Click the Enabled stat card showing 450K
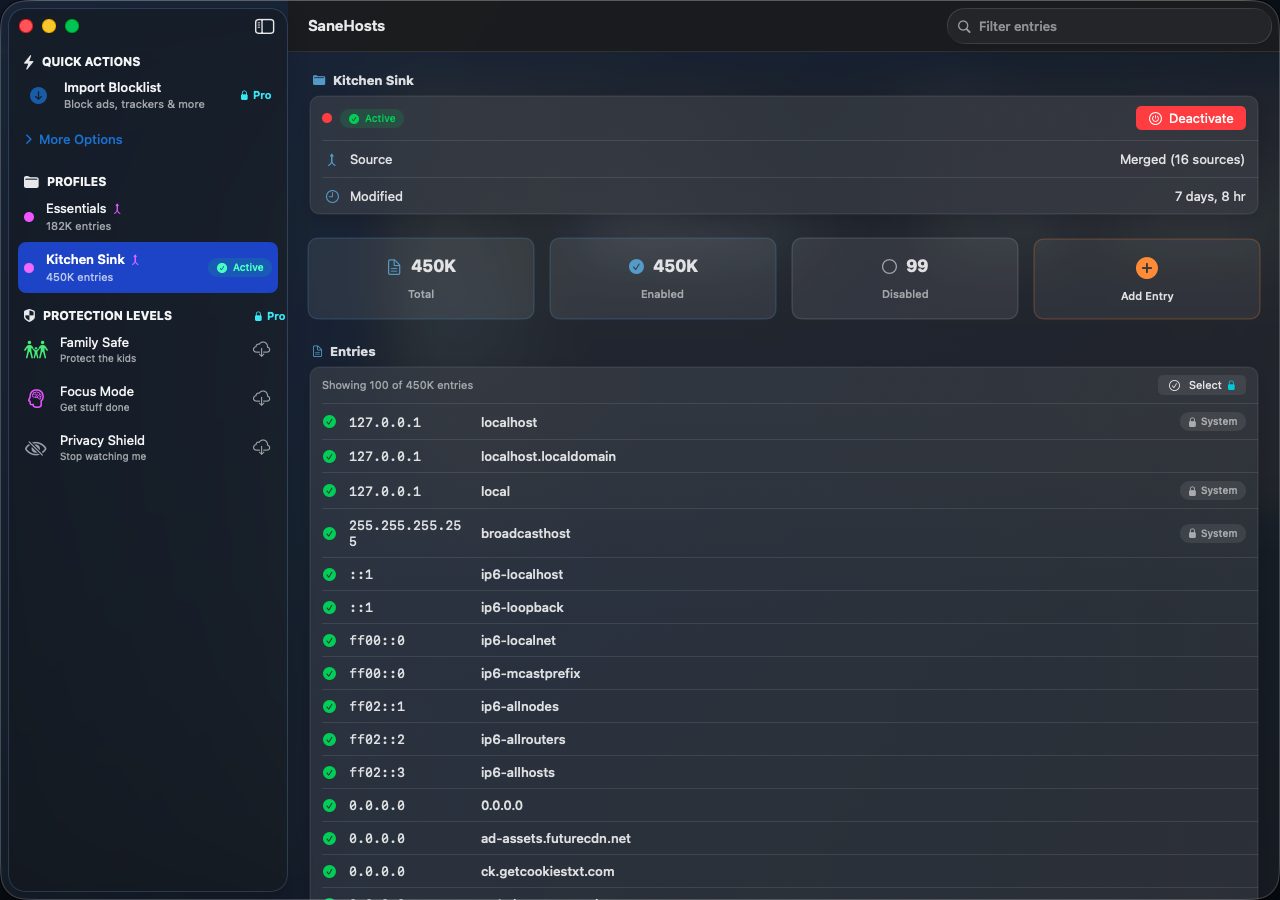The height and width of the screenshot is (900, 1280). (662, 278)
